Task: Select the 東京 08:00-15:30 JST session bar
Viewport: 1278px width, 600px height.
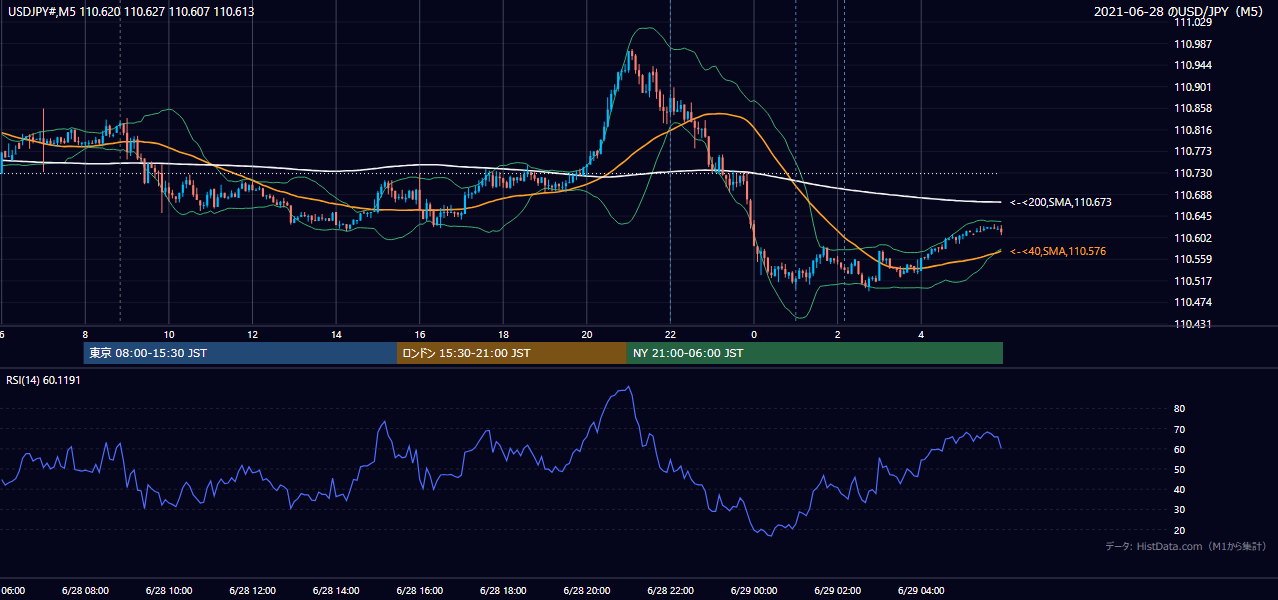Action: click(x=240, y=353)
